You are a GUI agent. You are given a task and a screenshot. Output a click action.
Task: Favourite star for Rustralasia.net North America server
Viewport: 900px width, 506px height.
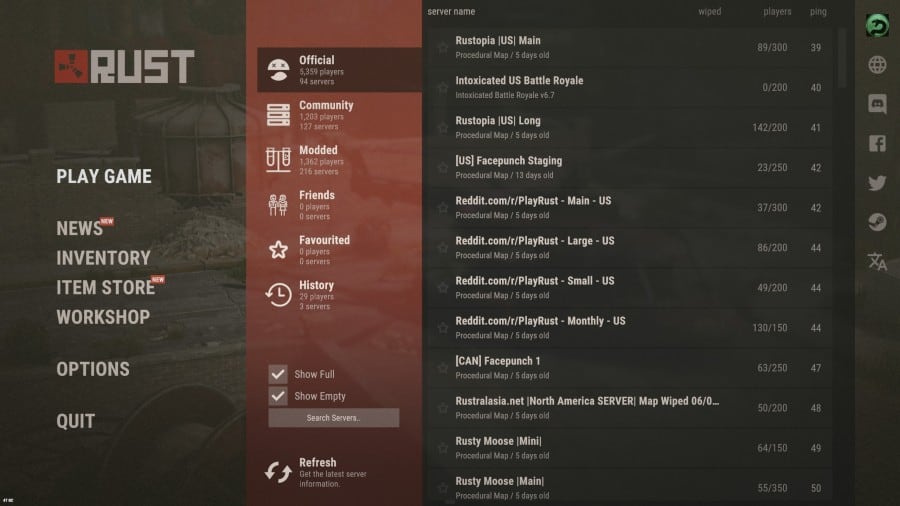tap(443, 408)
